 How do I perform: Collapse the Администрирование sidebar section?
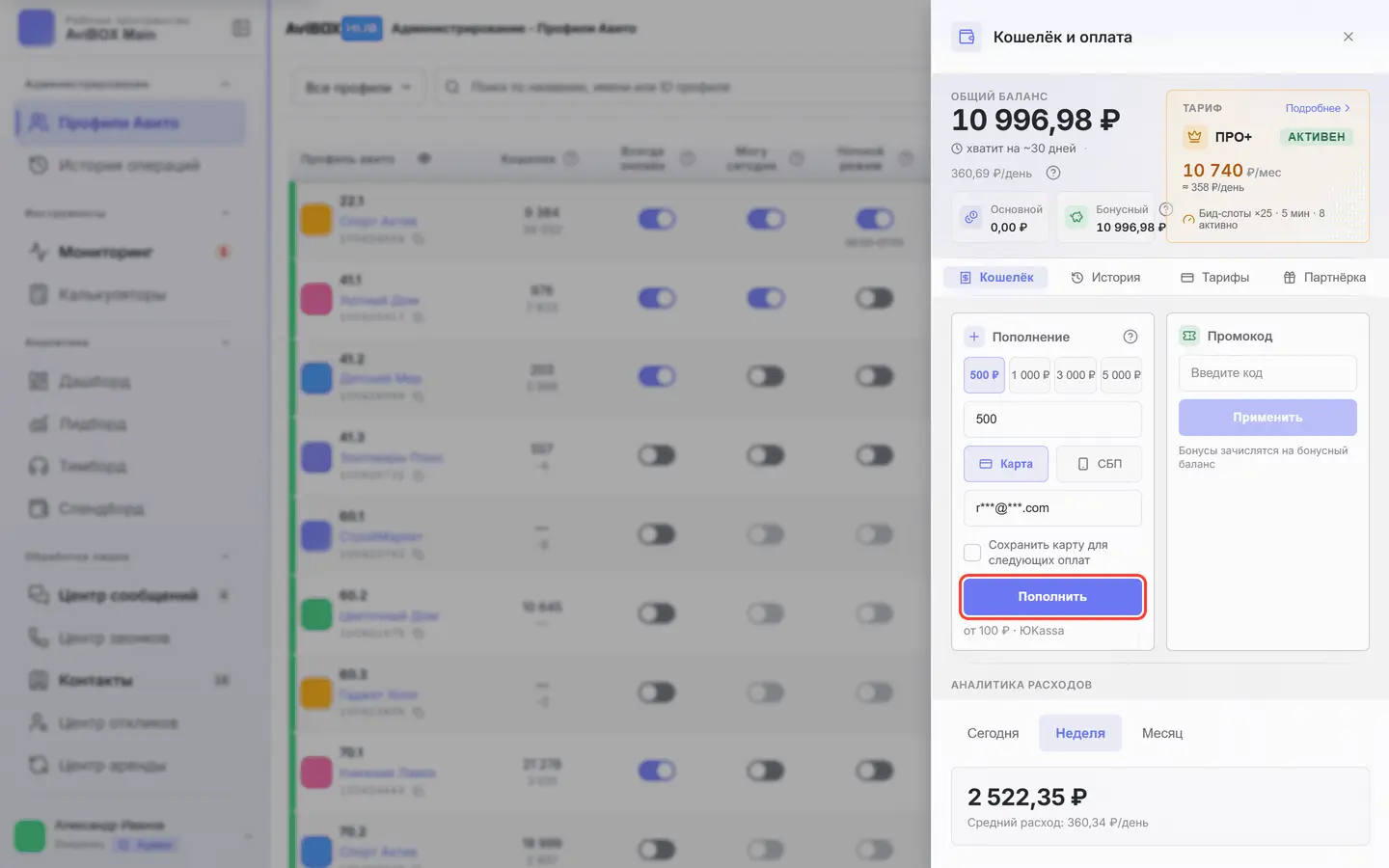tap(226, 84)
